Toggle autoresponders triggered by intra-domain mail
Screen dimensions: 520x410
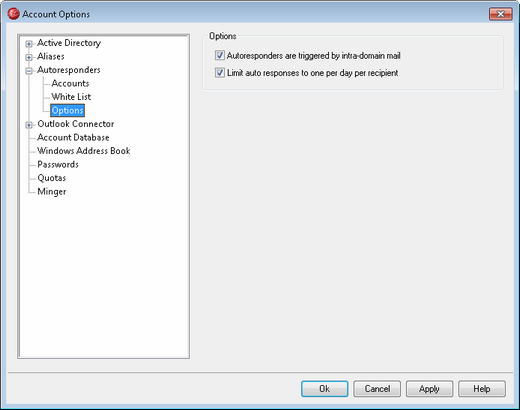tap(220, 55)
